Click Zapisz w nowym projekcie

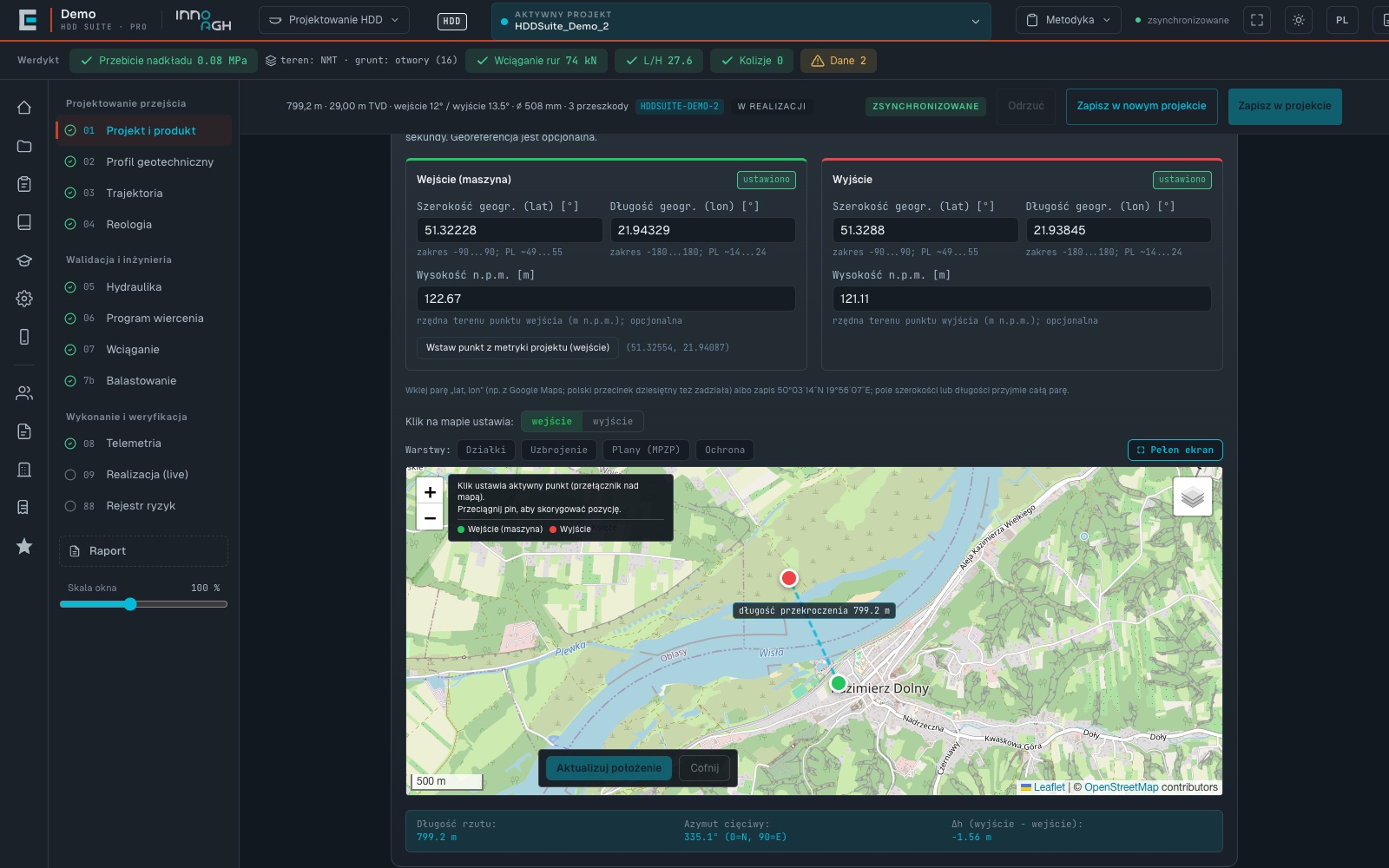(1142, 106)
